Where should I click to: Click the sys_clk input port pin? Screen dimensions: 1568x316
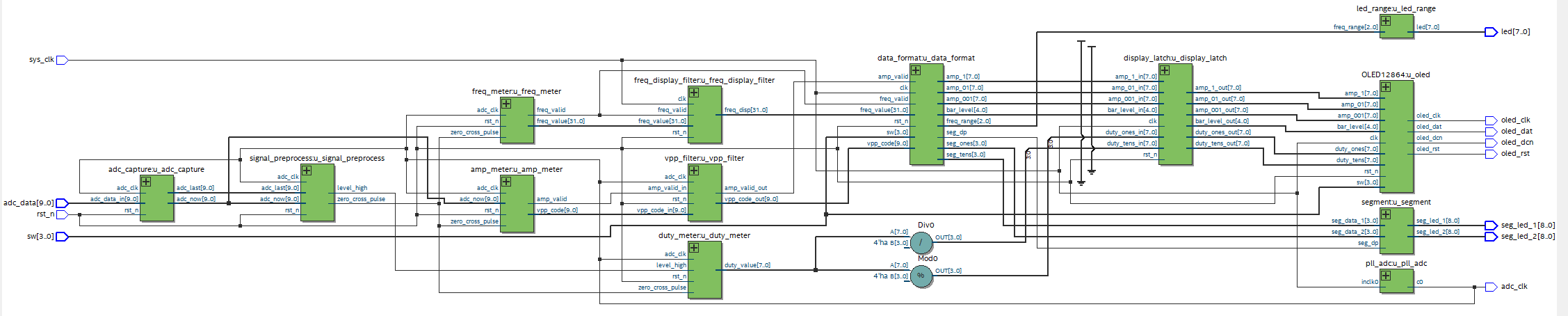[61, 60]
